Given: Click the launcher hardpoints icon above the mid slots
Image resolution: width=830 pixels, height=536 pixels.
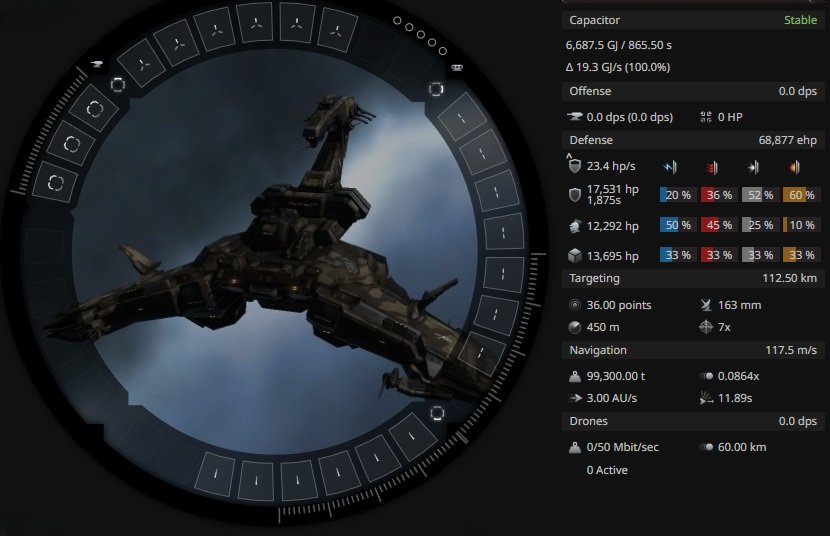Looking at the screenshot, I should (457, 68).
